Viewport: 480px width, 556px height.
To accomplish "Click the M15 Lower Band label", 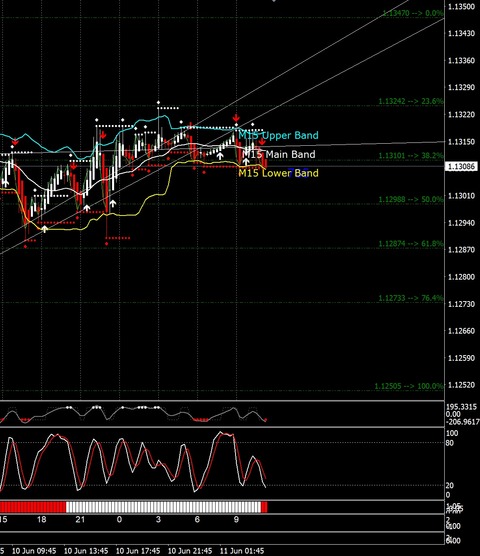I will point(278,173).
